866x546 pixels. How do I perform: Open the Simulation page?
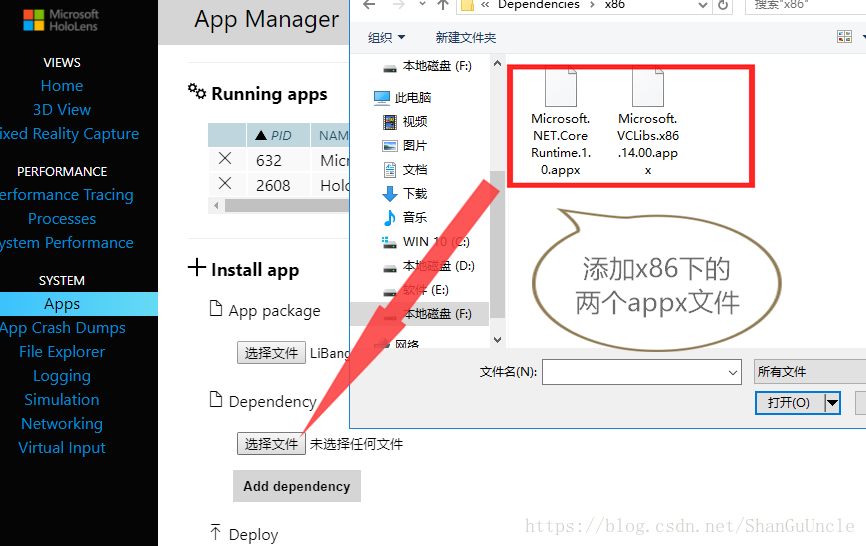62,400
